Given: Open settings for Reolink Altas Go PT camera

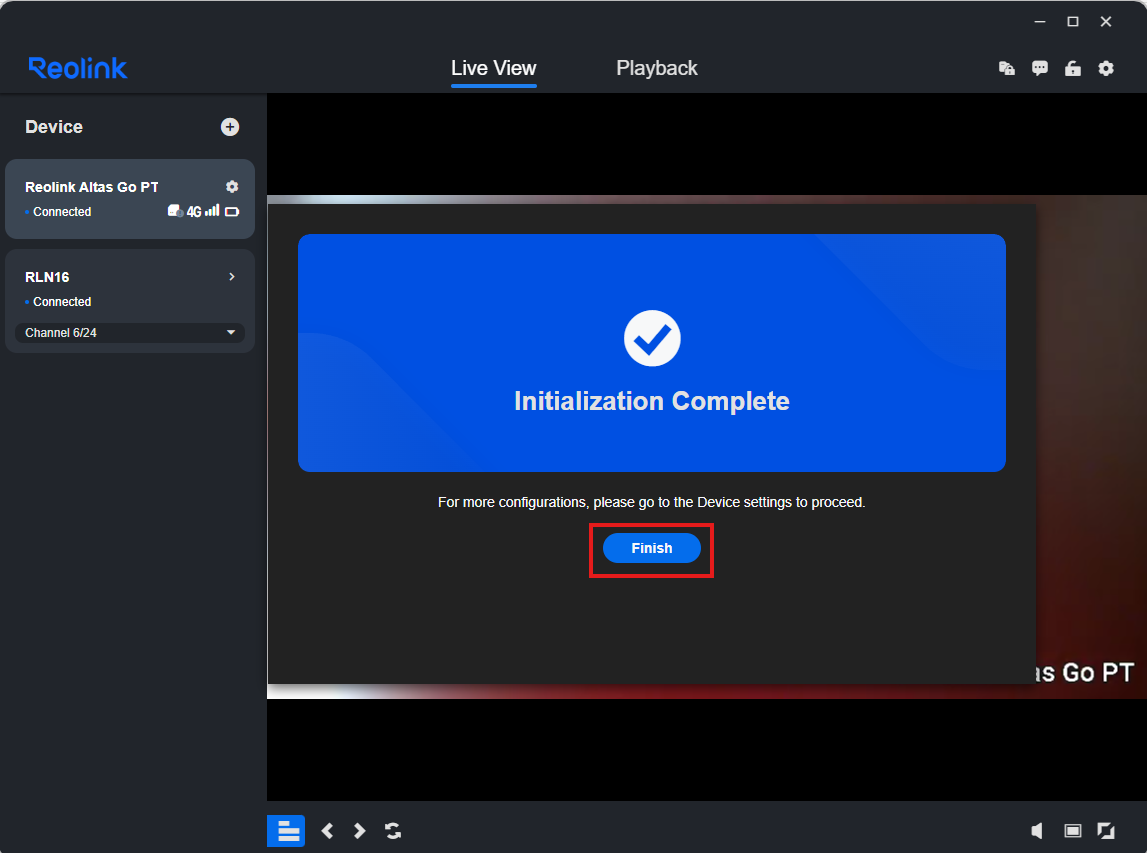Looking at the screenshot, I should point(232,186).
